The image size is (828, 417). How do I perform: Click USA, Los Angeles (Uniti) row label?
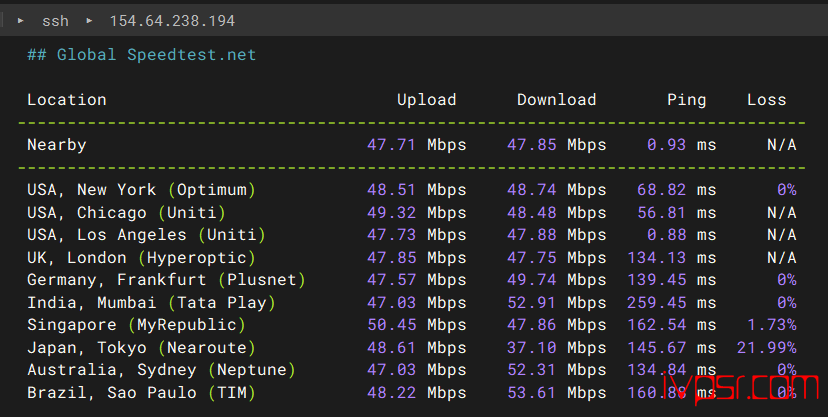[x=146, y=235]
